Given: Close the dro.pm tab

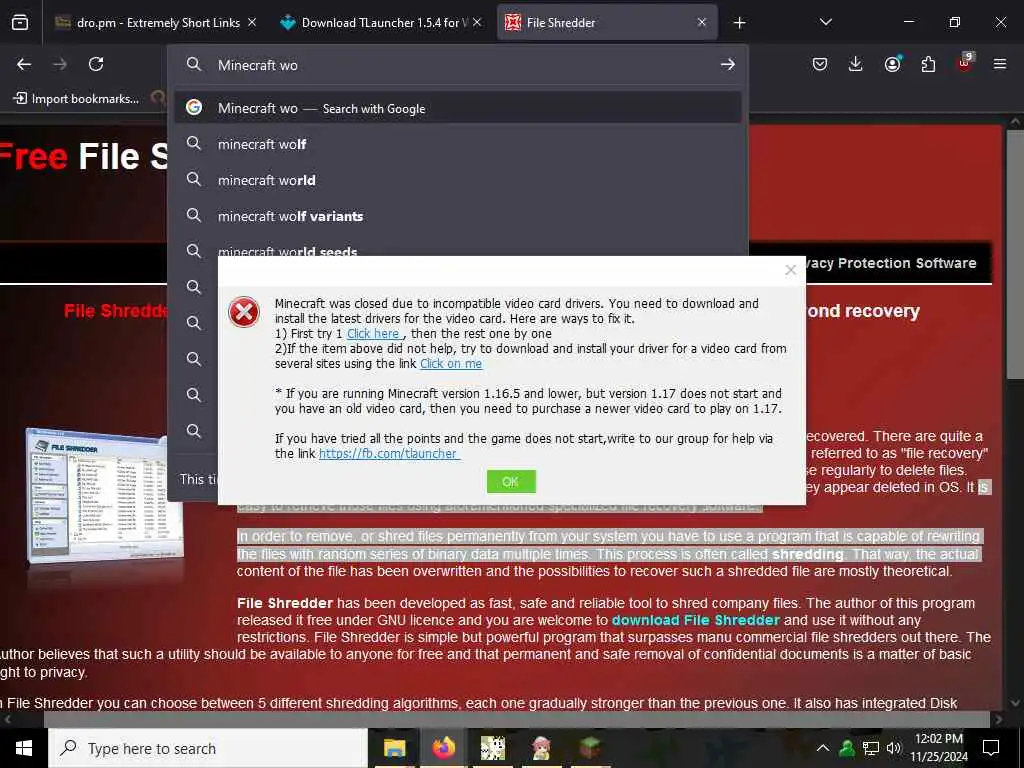Looking at the screenshot, I should coord(252,23).
